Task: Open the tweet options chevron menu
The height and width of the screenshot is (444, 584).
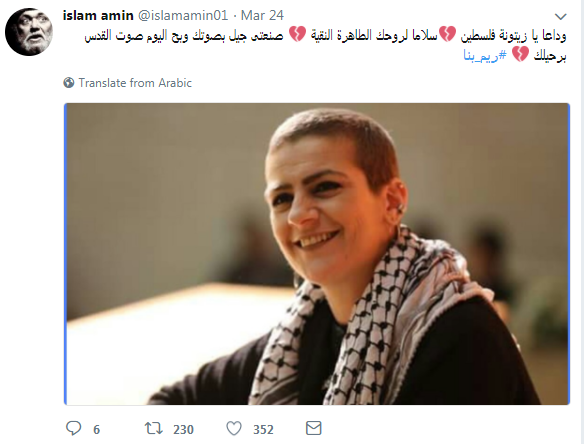Action: pyautogui.click(x=561, y=16)
